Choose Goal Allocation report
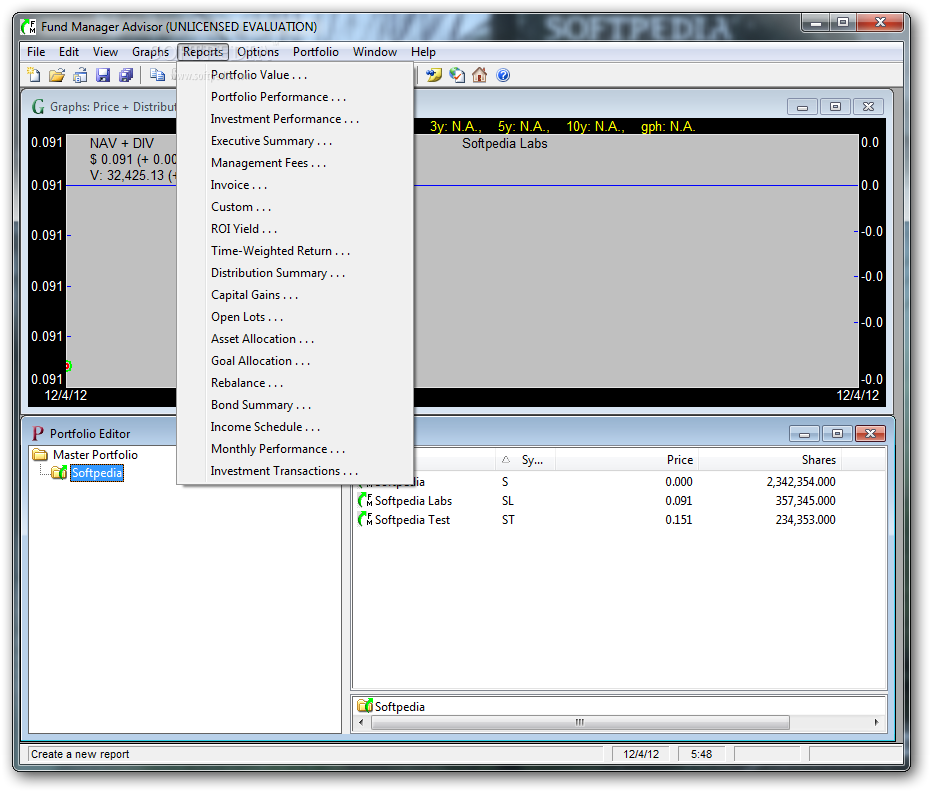Screen dimensions: 931x792 point(294,360)
